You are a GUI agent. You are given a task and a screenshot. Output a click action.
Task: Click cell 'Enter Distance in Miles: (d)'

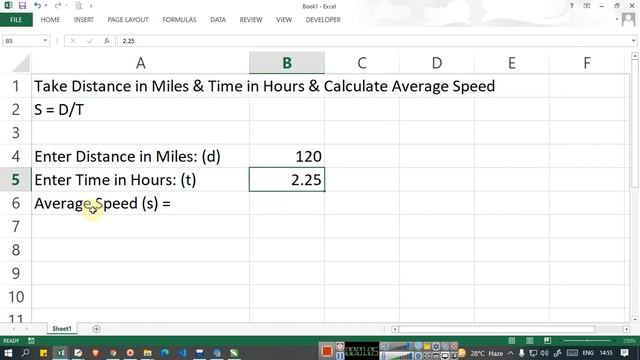(140, 156)
